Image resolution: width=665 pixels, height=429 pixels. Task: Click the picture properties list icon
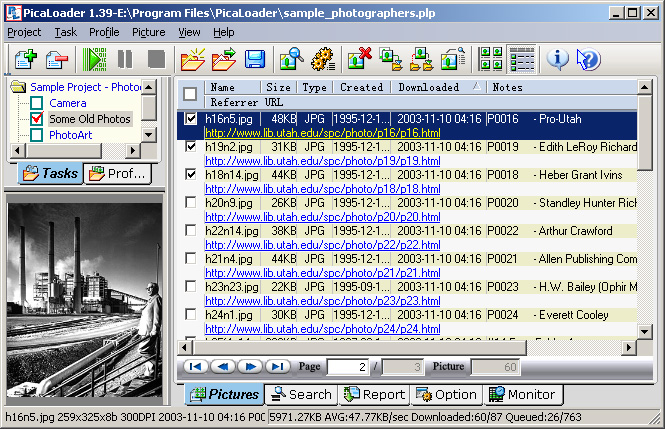(453, 59)
